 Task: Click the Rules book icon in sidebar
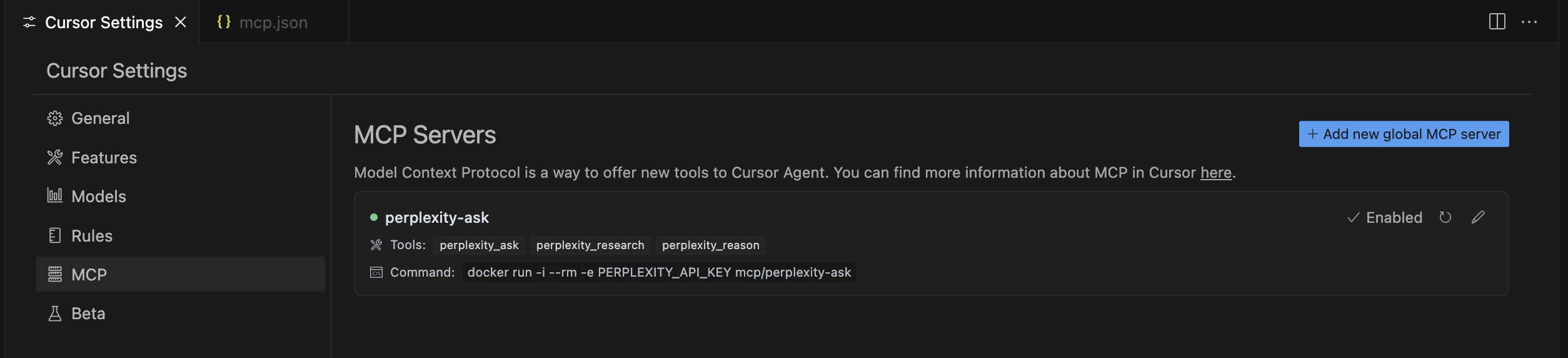(x=55, y=235)
